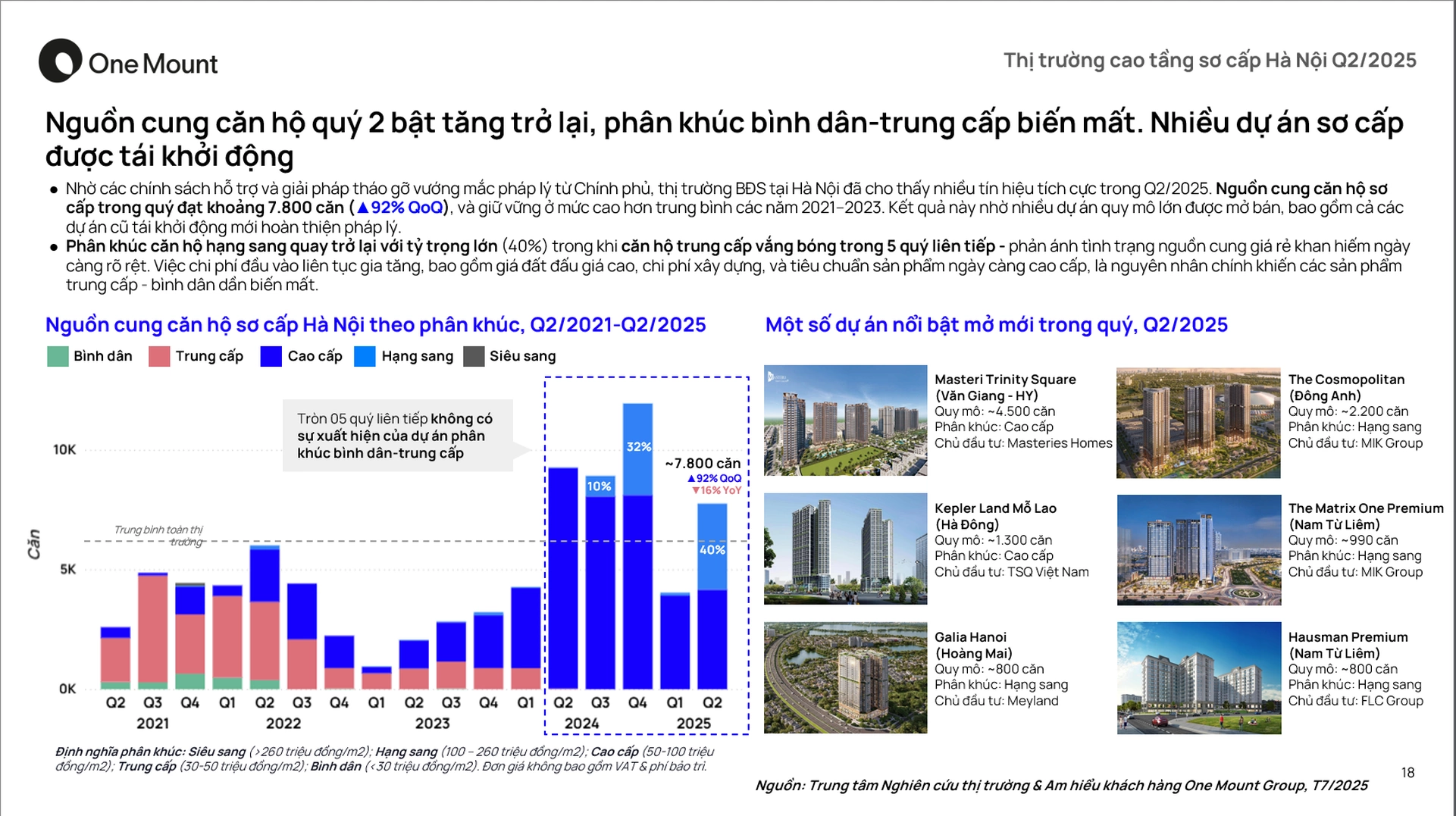Screen dimensions: 1456x816
Task: Click the Q3 2021 stacked chart bar
Action: coord(152,631)
